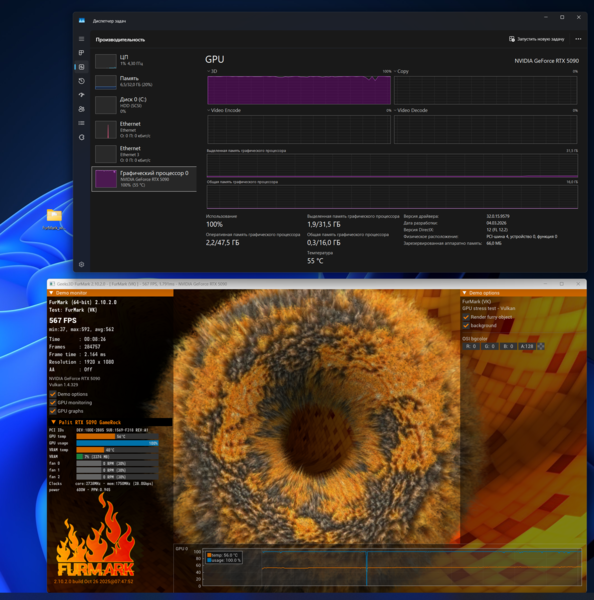The image size is (594, 600).
Task: Open the Processes page icon in sidebar
Action: [82, 53]
